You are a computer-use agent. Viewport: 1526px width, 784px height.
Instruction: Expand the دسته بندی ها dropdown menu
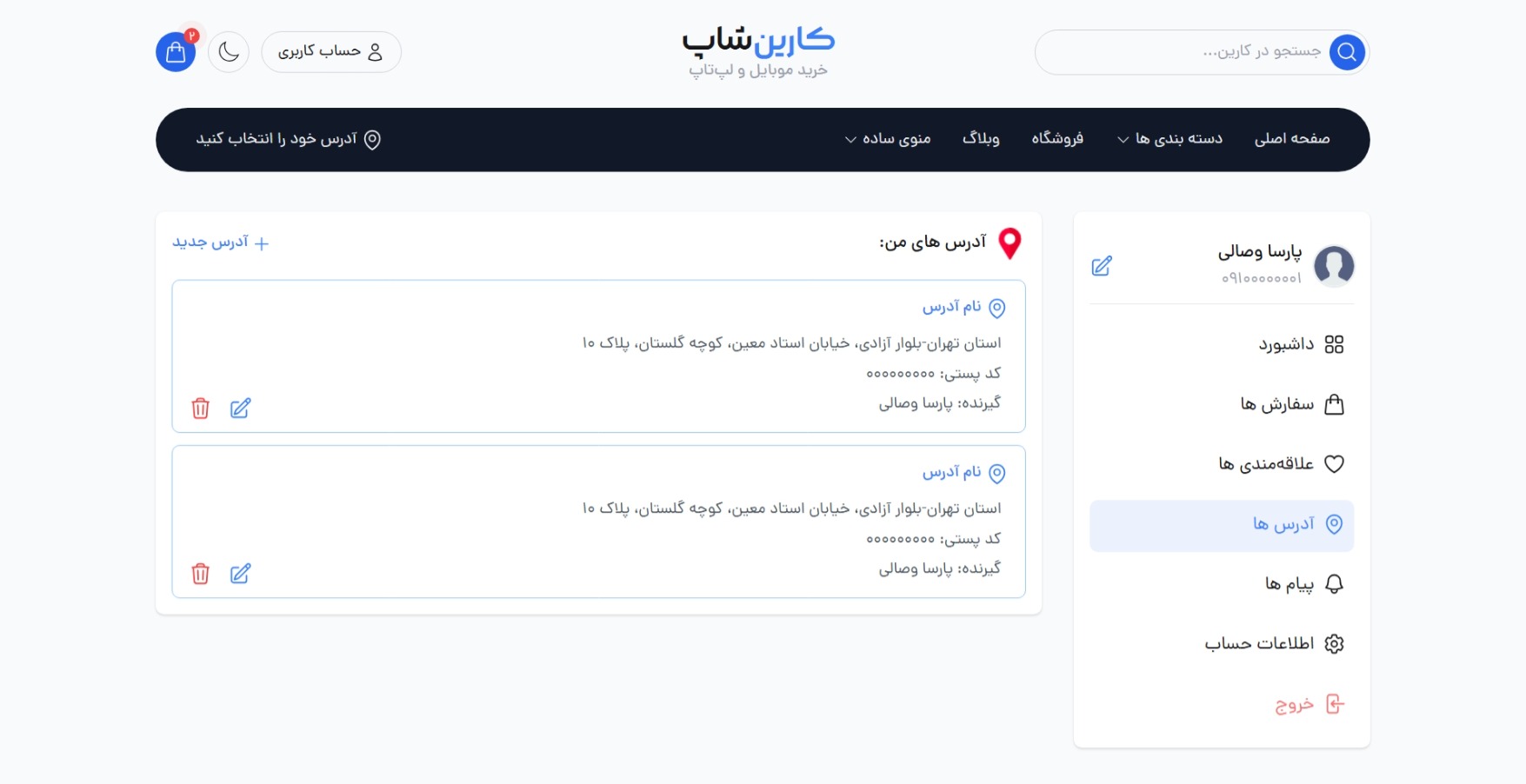coord(1169,139)
